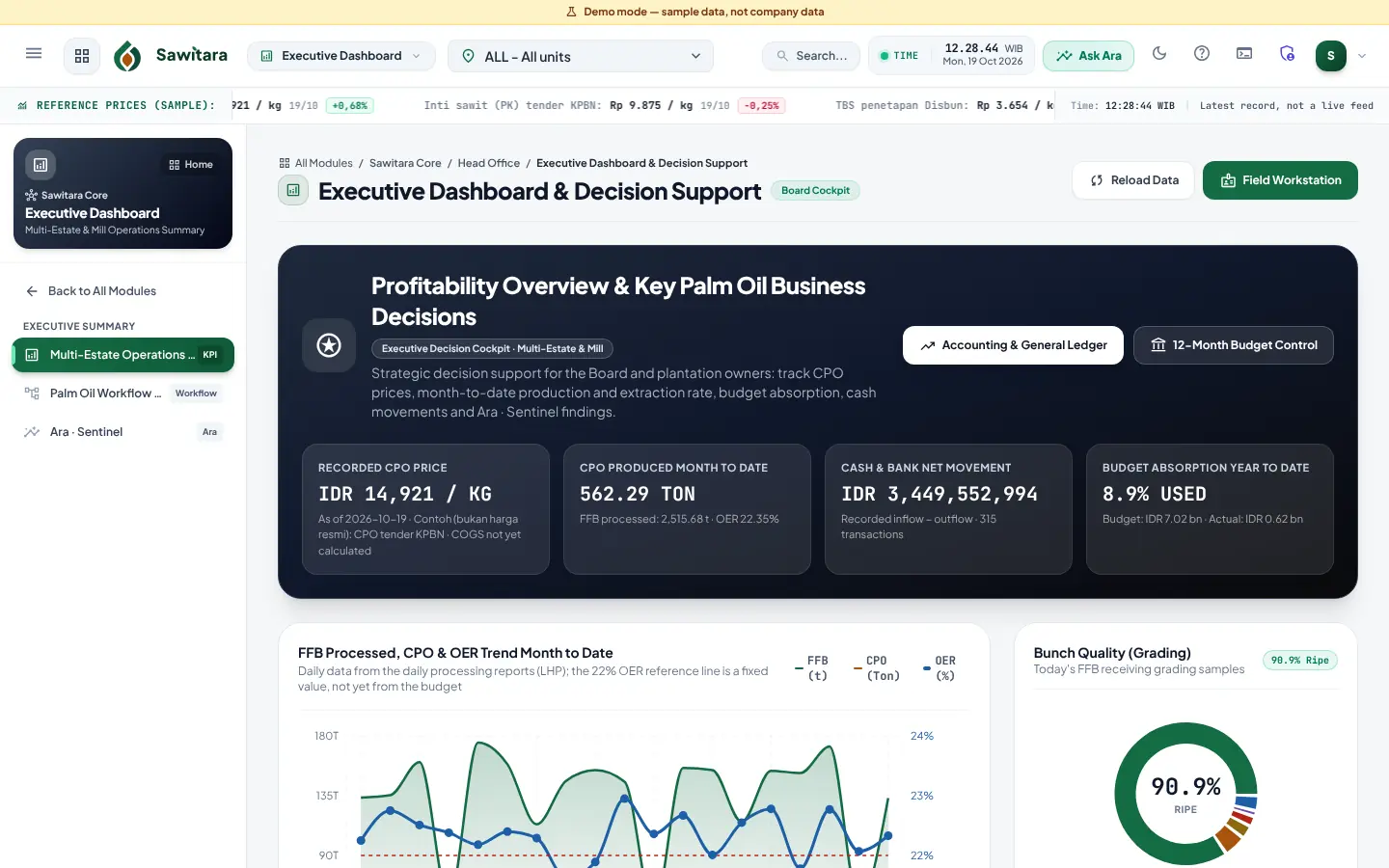The image size is (1389, 868).
Task: Click the shield security icon
Action: (1287, 54)
